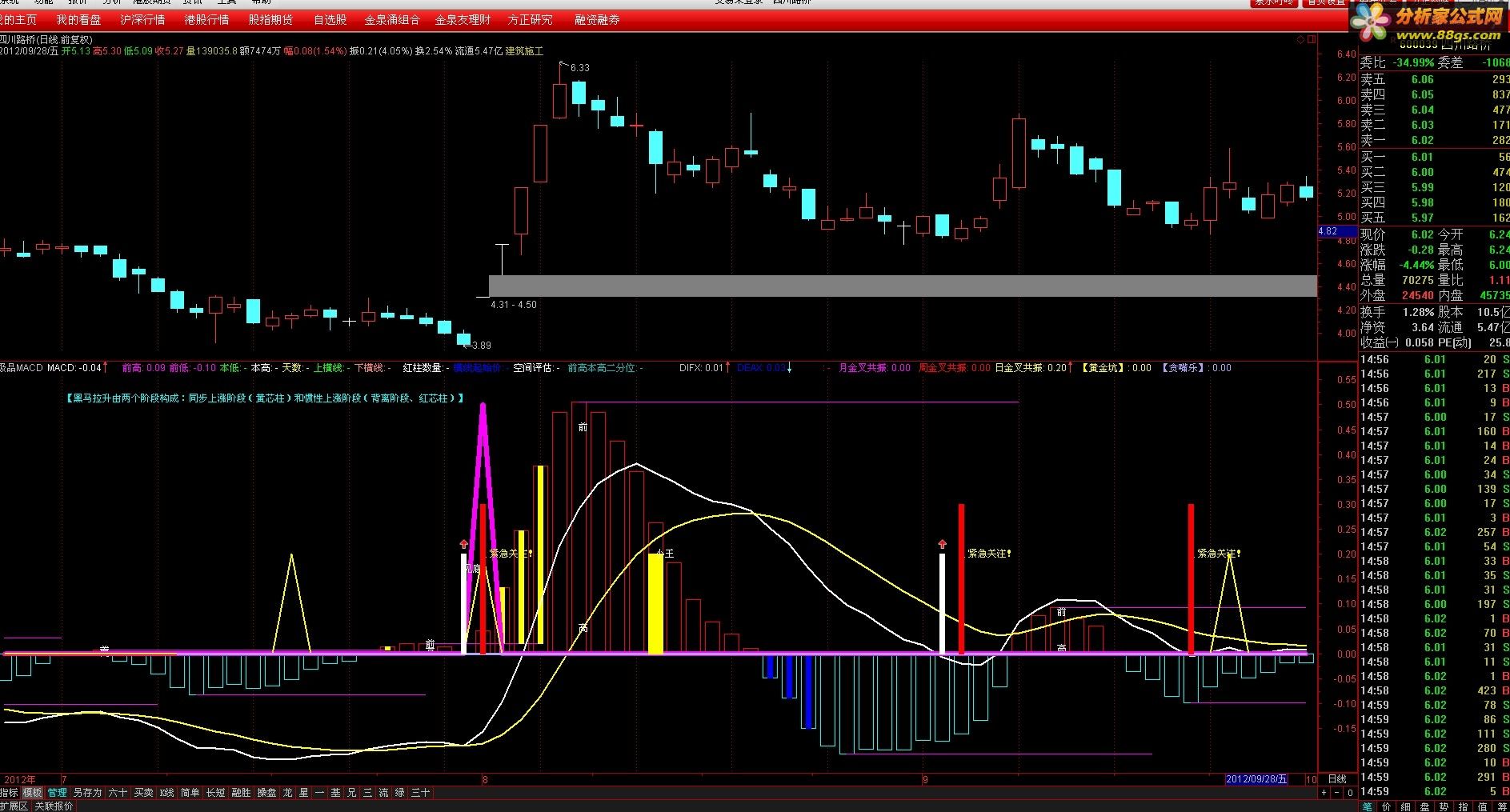
Task: Open the 金泉涌组合 menu tab
Action: (392, 19)
